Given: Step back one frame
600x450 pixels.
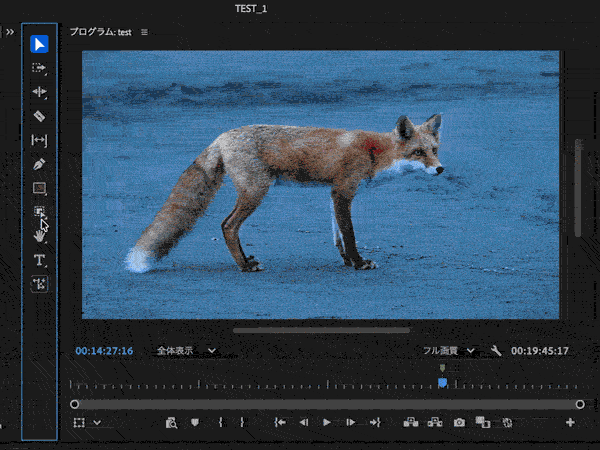Looking at the screenshot, I should pos(304,422).
